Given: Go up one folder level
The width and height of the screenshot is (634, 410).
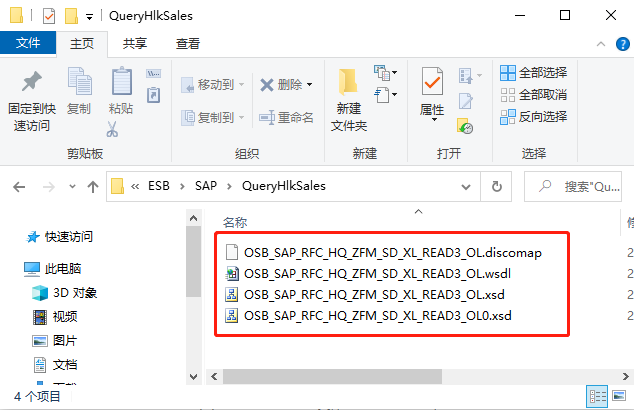Looking at the screenshot, I should pos(93,187).
